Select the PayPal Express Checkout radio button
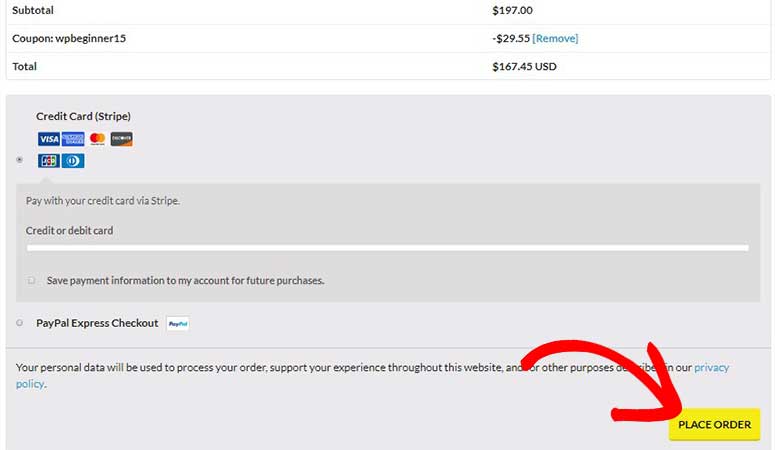775x450 pixels. coord(19,323)
